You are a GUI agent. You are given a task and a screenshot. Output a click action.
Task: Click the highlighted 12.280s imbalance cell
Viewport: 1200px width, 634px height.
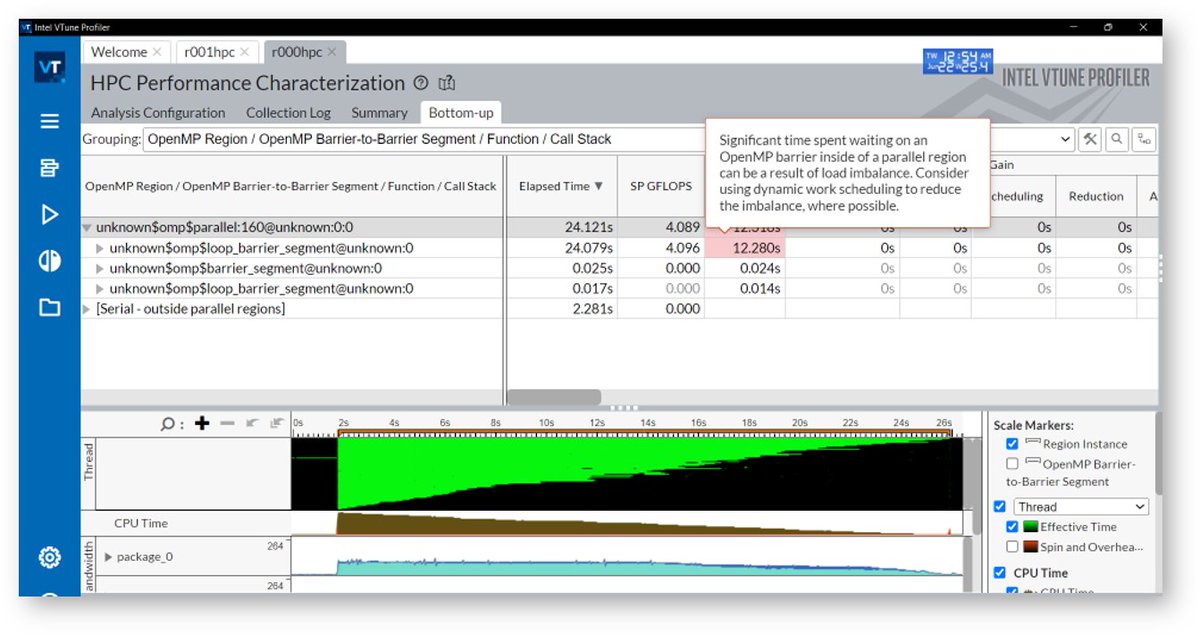745,248
